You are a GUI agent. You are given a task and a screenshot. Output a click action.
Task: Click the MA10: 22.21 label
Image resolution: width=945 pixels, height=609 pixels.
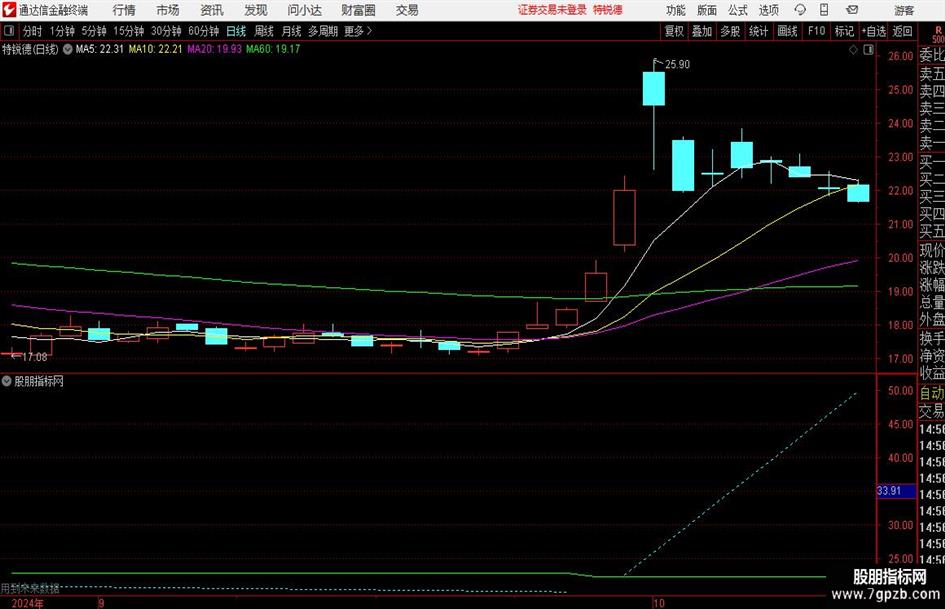[x=155, y=49]
